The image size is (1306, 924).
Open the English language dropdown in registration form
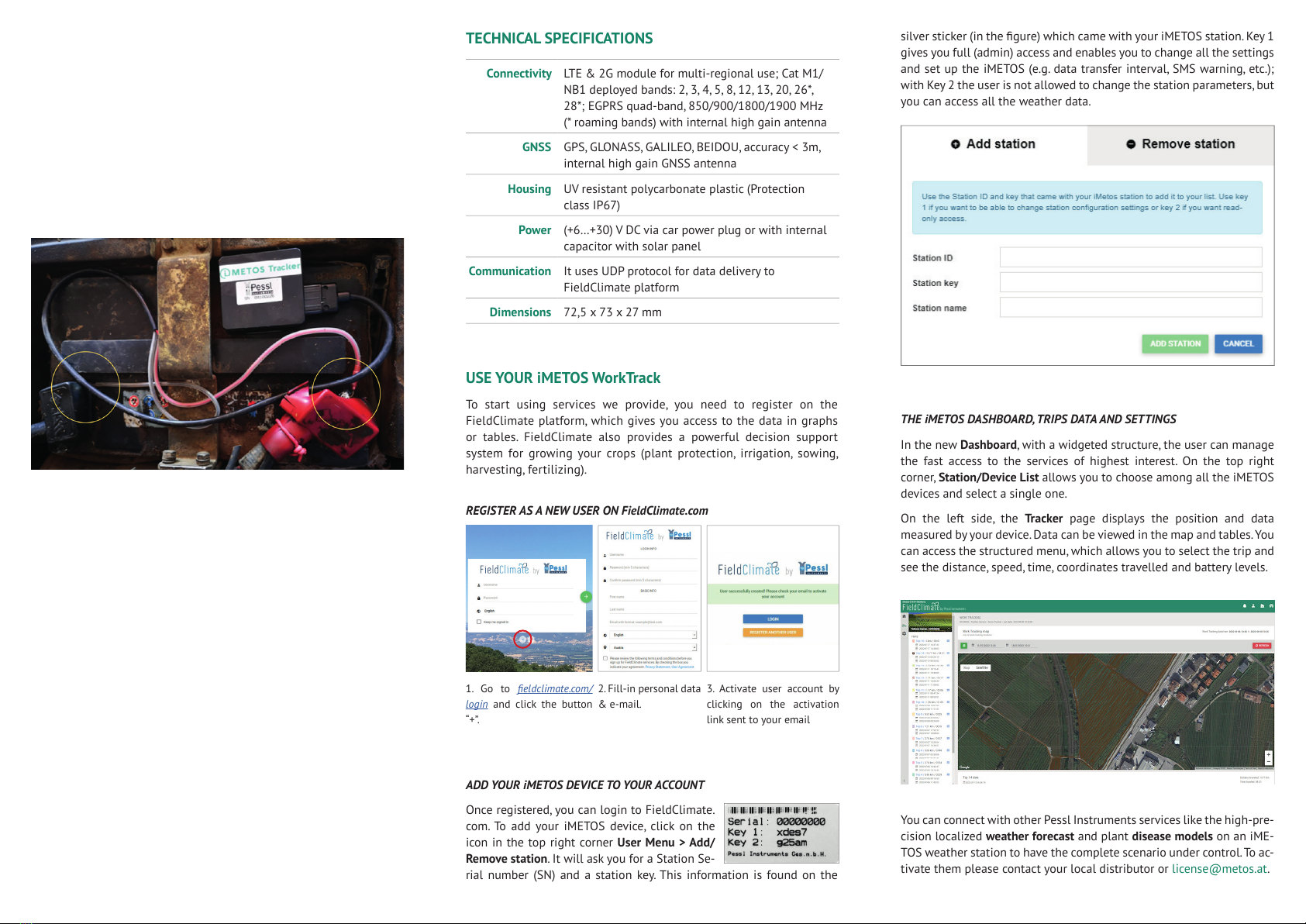[x=653, y=635]
